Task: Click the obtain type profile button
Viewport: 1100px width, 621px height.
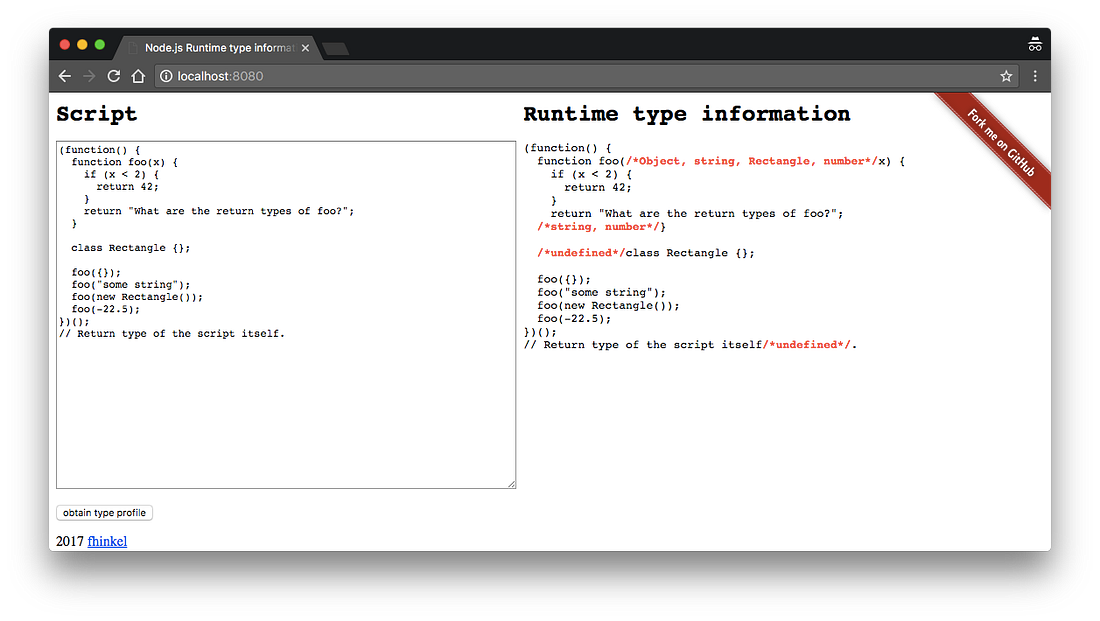Action: (x=104, y=512)
